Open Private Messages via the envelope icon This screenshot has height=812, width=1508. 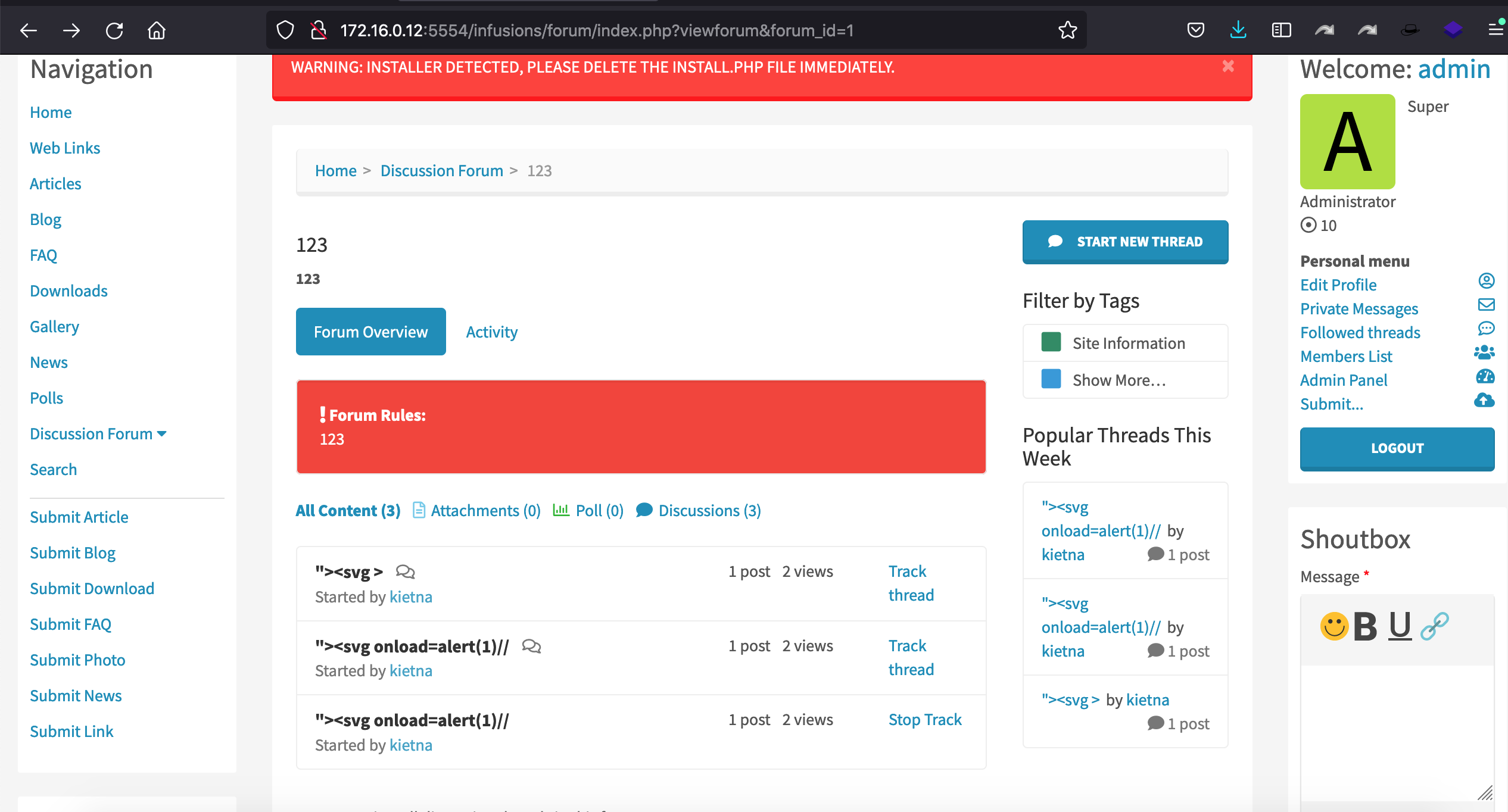point(1487,305)
